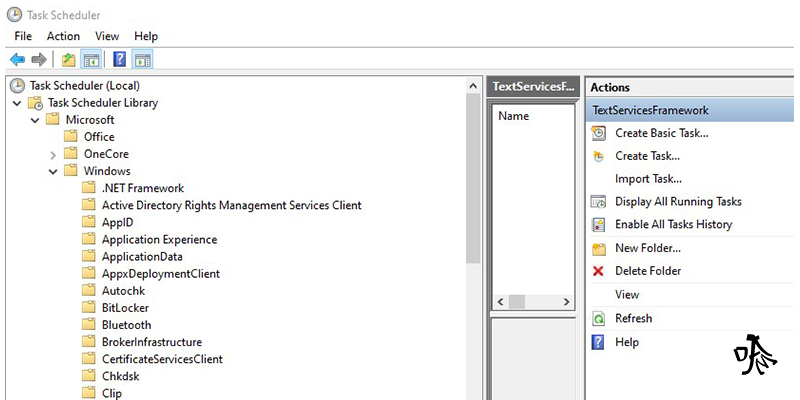800x400 pixels.
Task: Select the Chkdsk folder
Action: [120, 377]
